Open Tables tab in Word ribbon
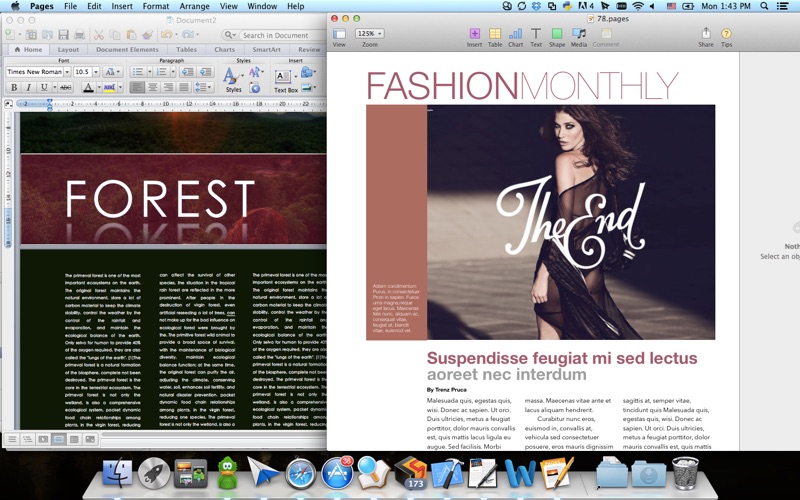800x500 pixels. (186, 49)
